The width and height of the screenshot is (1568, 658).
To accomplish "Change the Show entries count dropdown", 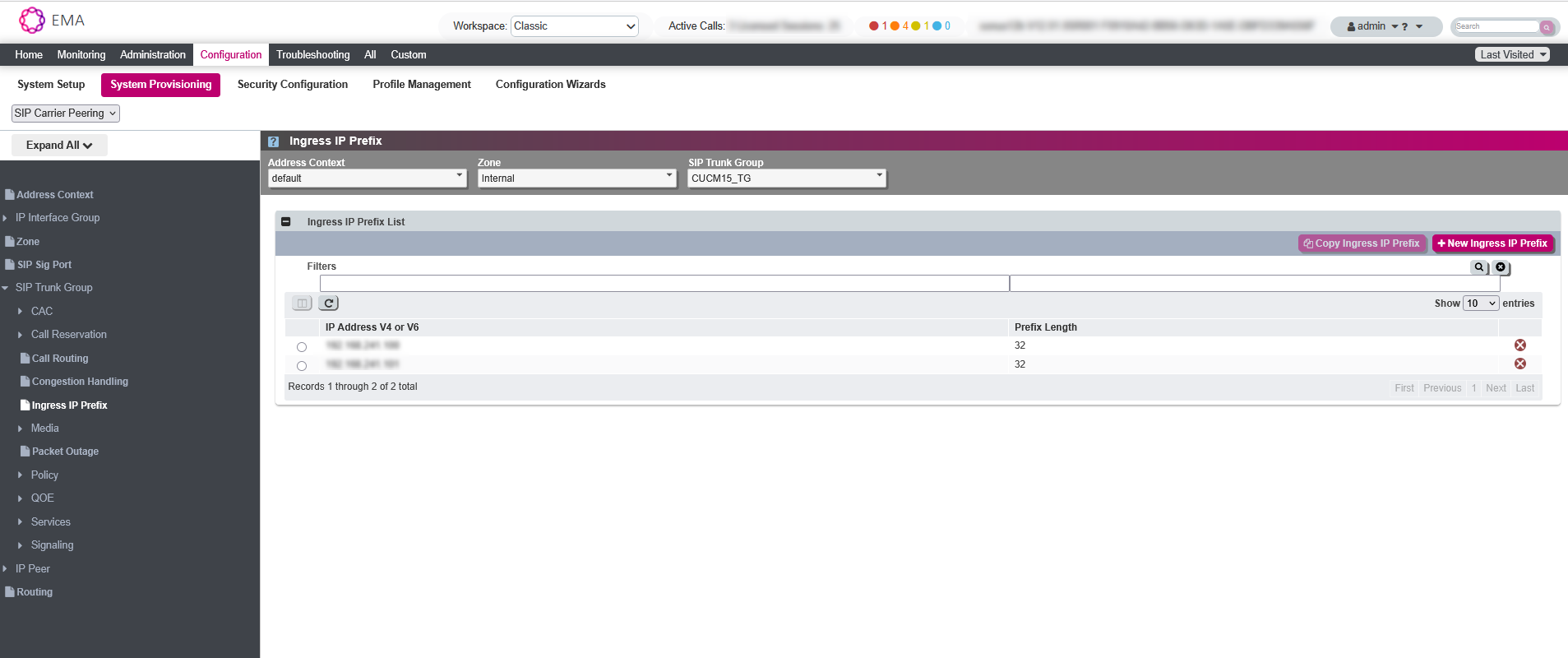I will coord(1480,304).
